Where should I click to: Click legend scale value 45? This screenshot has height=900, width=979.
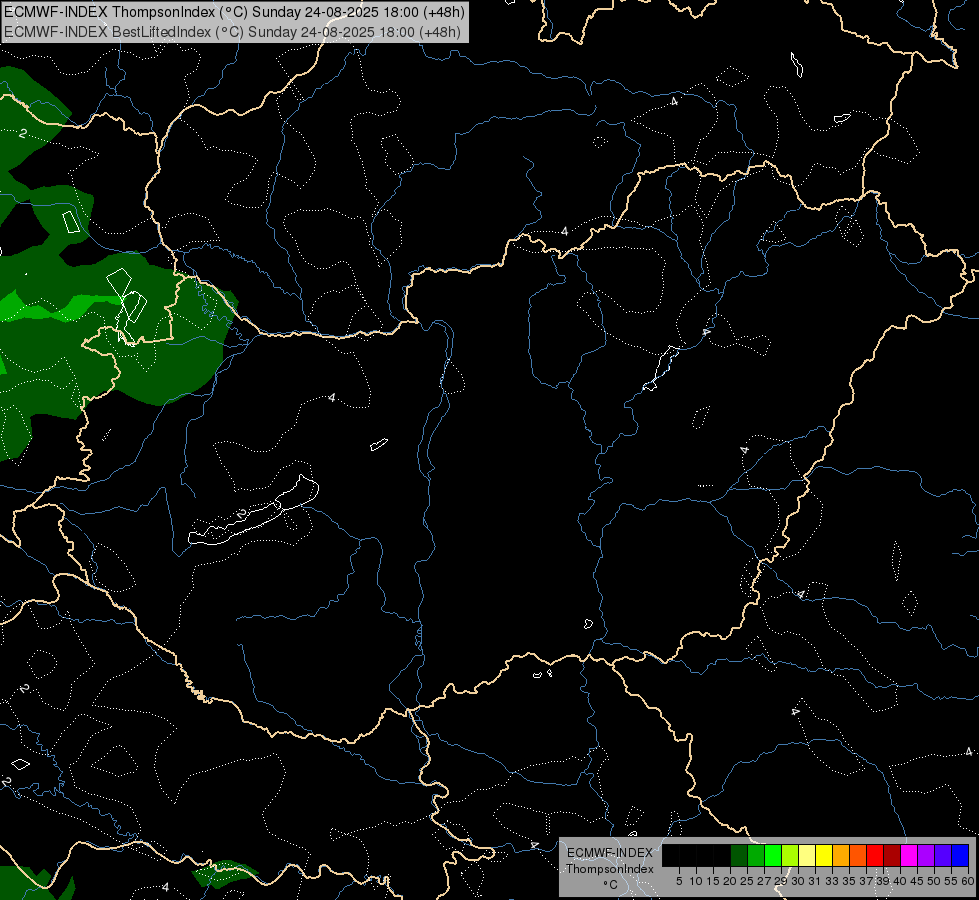[x=917, y=881]
